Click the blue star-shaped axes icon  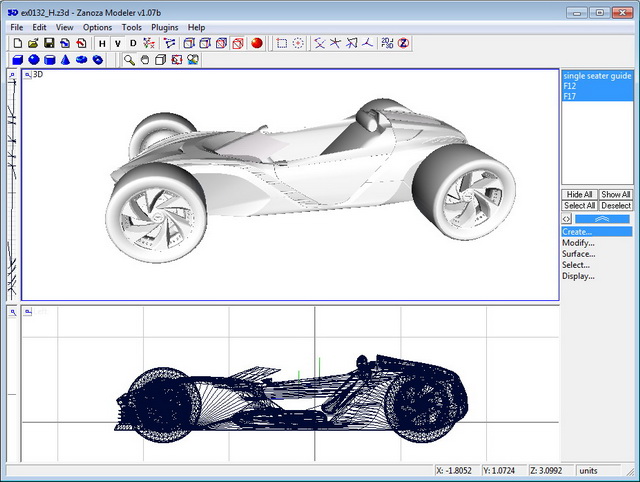pyautogui.click(x=335, y=43)
